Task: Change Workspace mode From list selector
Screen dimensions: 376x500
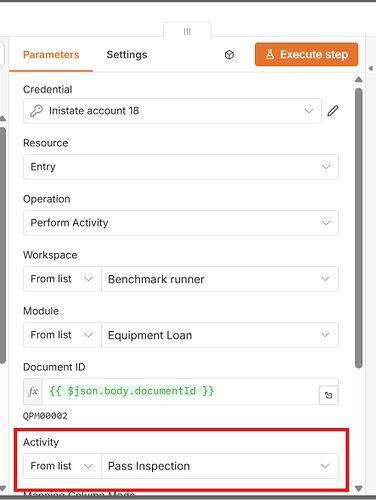Action: (62, 279)
